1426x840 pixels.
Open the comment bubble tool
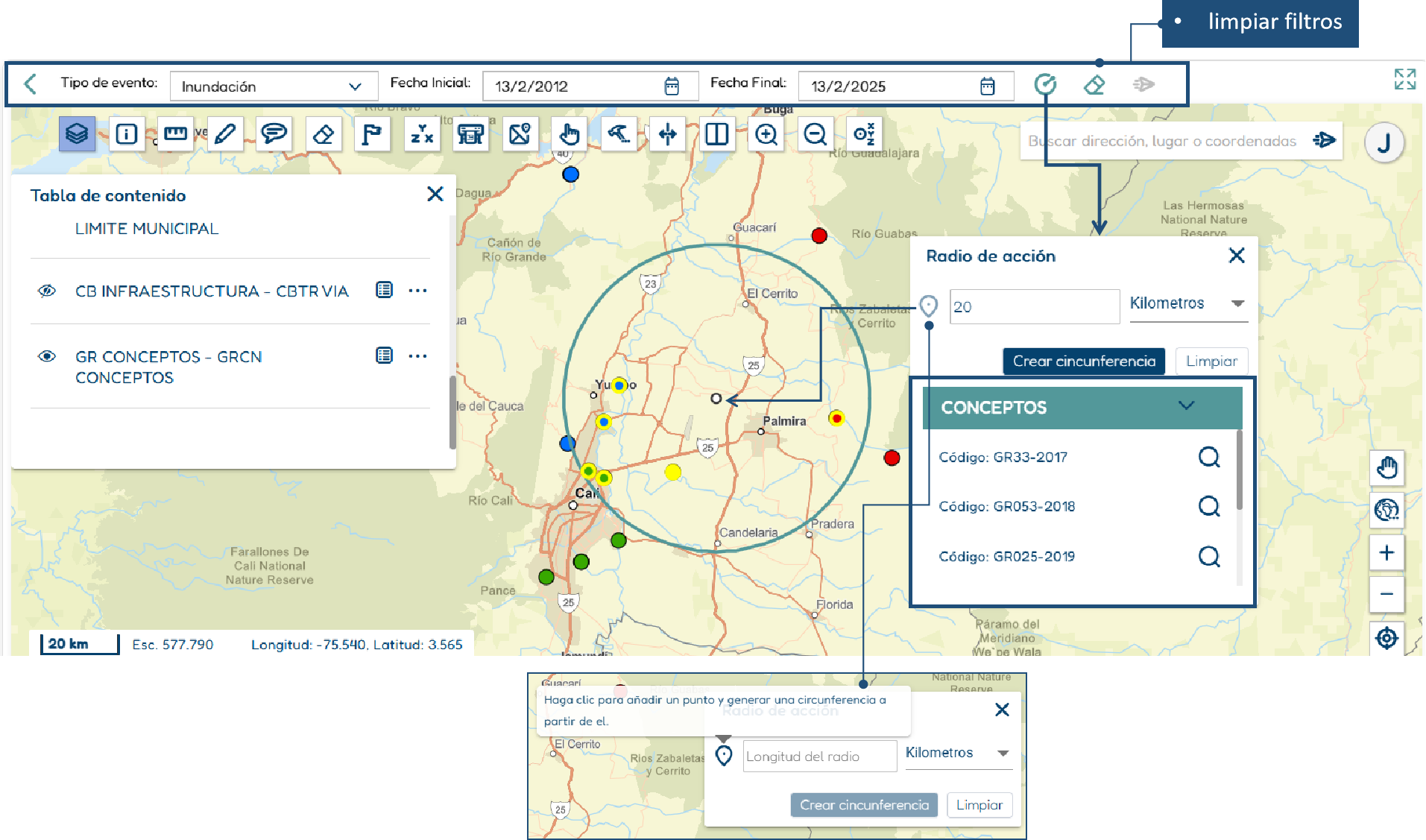click(x=274, y=134)
